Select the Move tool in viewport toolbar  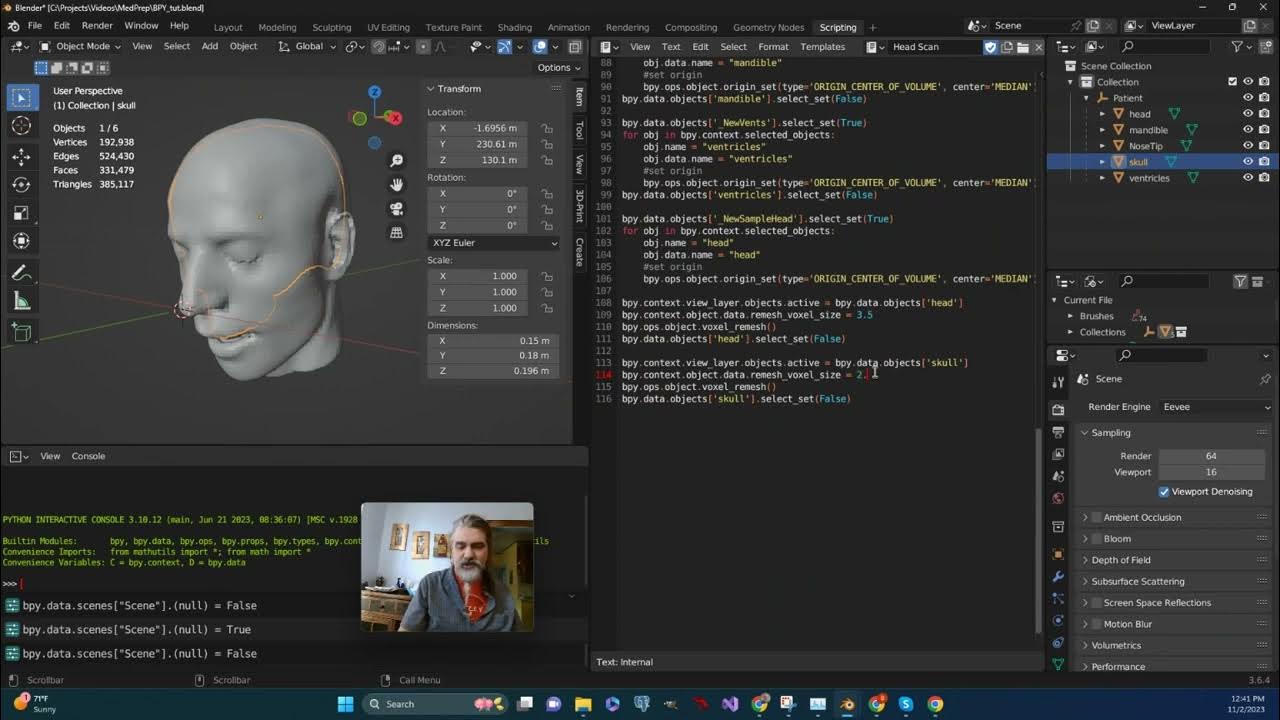pos(21,156)
